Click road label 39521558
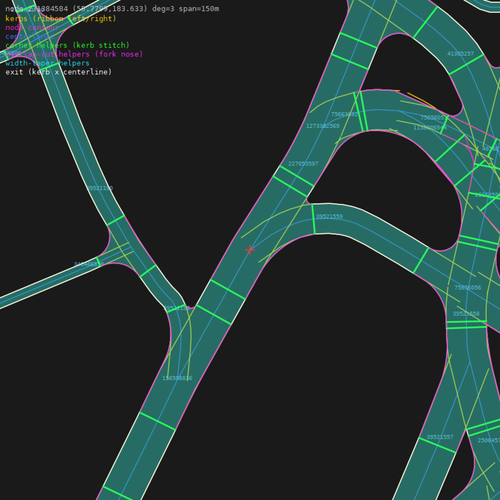This screenshot has width=500, height=500. (x=466, y=314)
